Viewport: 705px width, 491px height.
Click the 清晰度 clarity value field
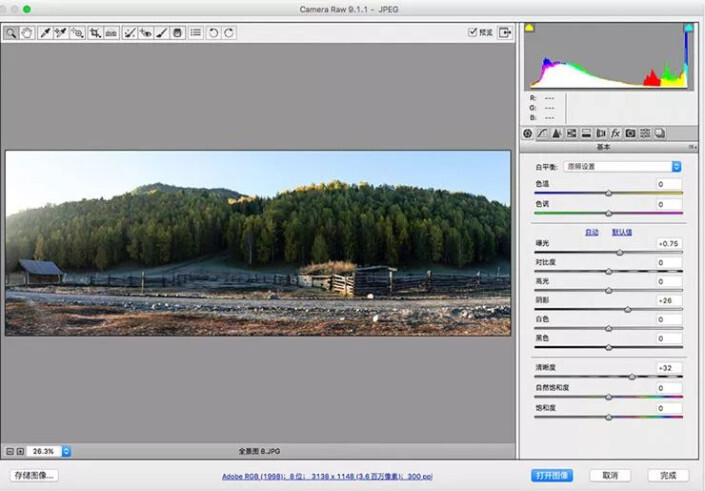668,368
